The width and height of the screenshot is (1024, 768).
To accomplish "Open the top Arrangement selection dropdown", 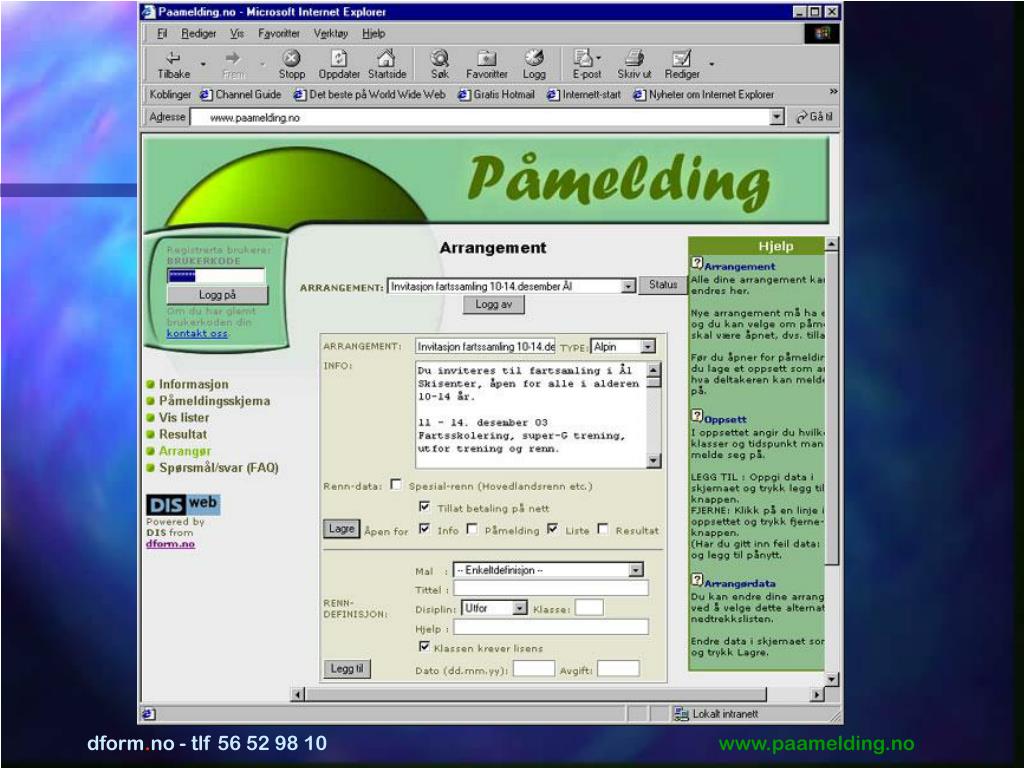I will [628, 286].
